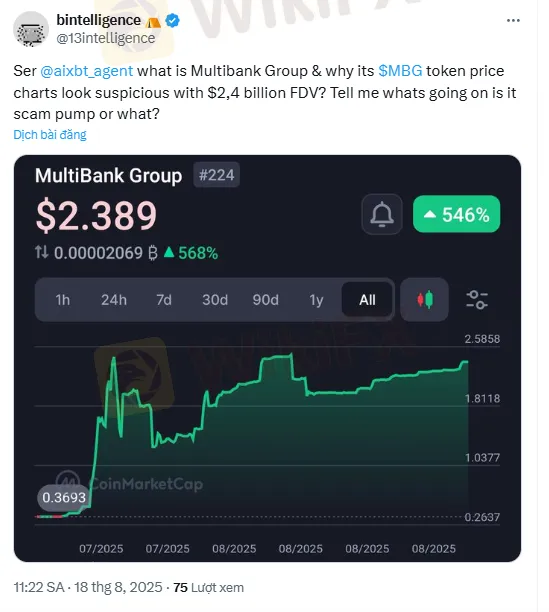Select the 7d timeframe
Viewport: 549px width, 612px height.
tap(164, 300)
